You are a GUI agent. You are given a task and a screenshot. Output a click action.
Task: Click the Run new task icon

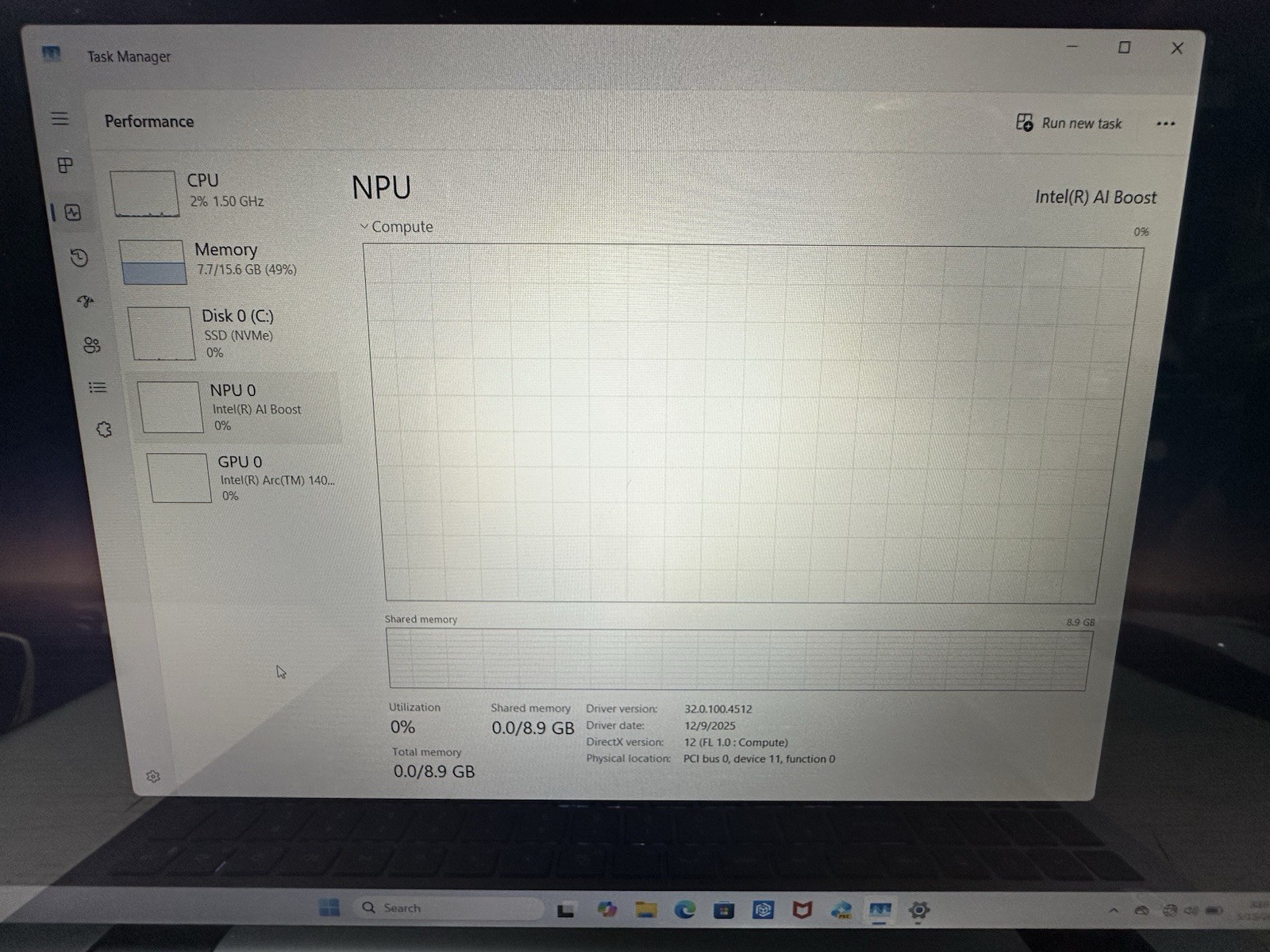1025,122
